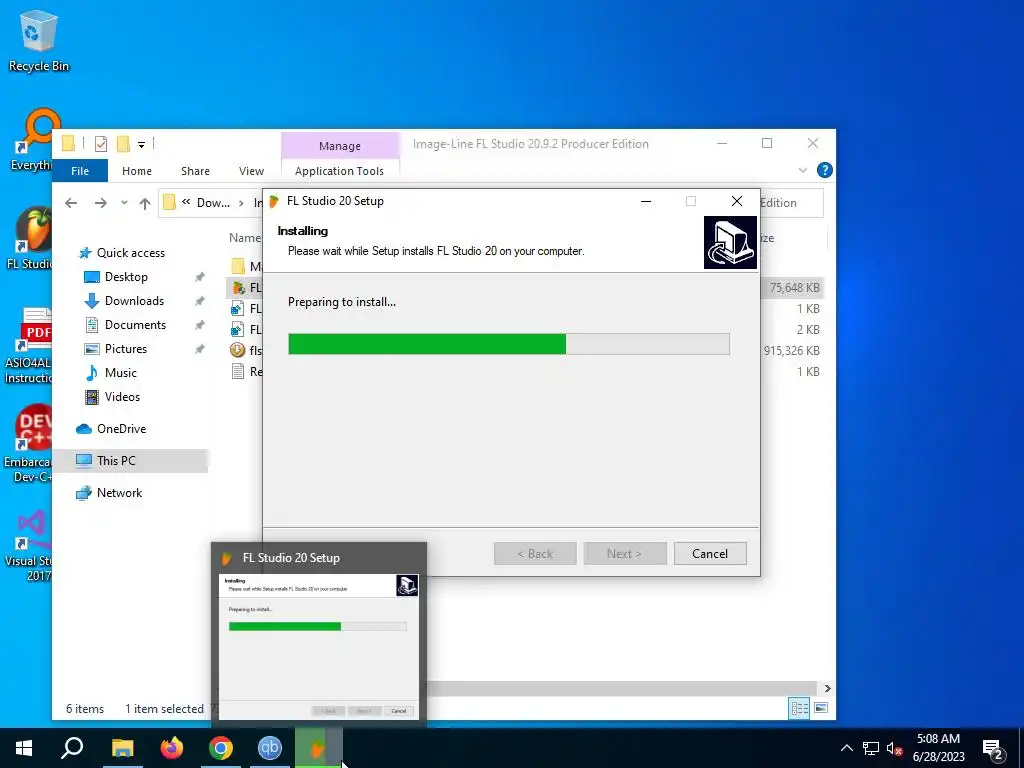Image resolution: width=1024 pixels, height=768 pixels.
Task: Click the Explorer Help question mark icon
Action: pos(825,170)
